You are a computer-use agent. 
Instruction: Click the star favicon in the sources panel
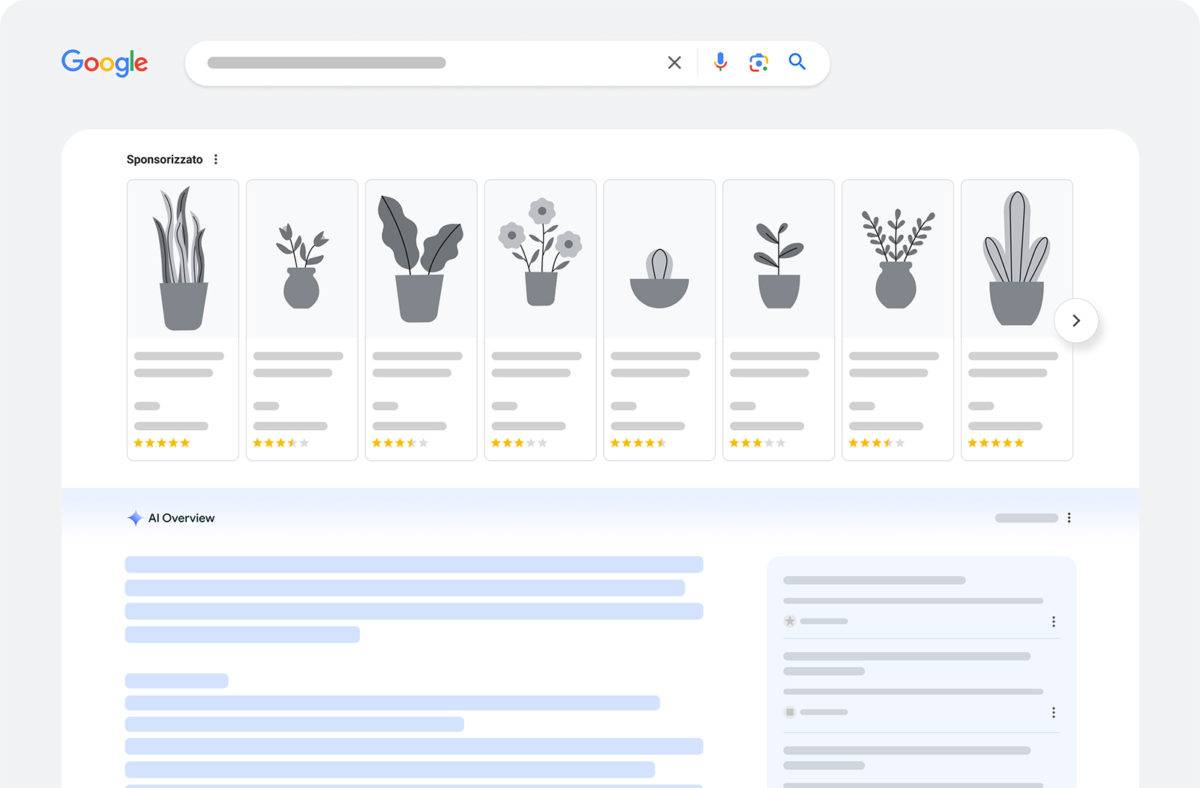(x=790, y=621)
